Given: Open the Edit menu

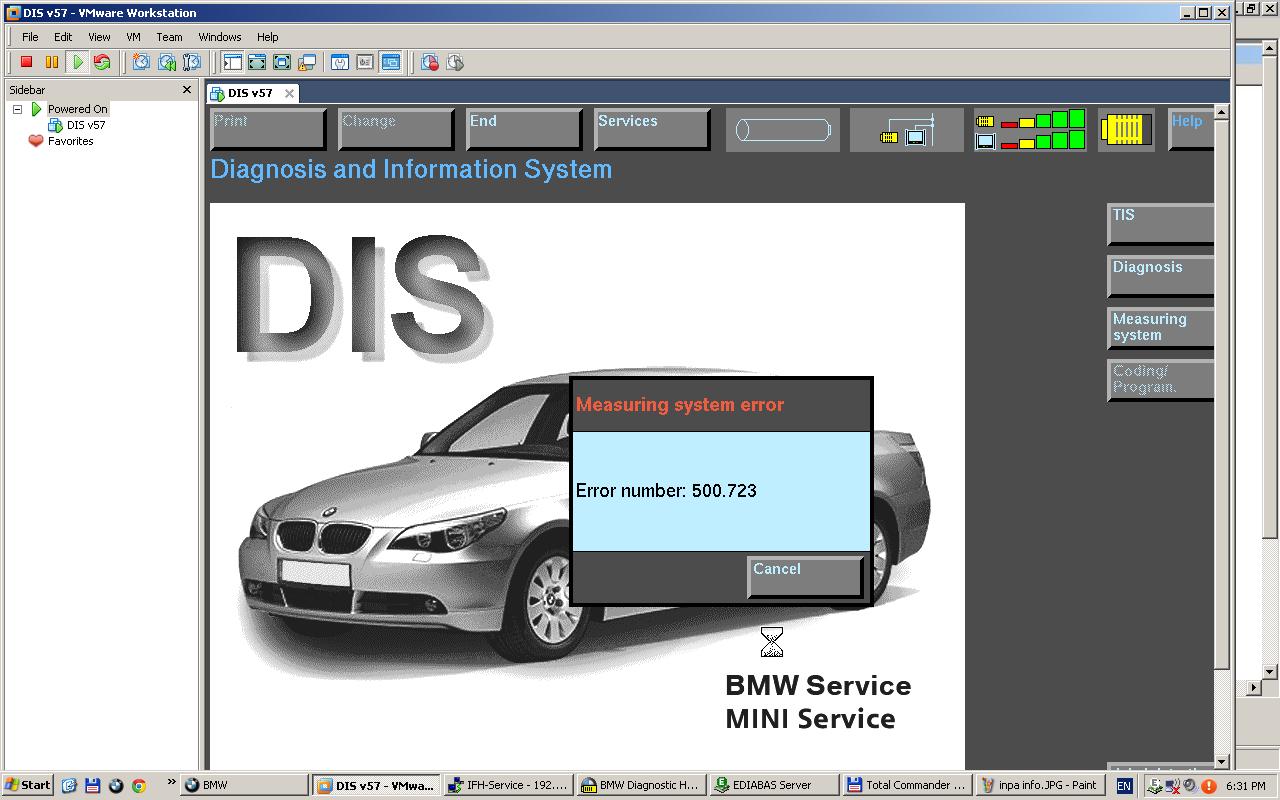Looking at the screenshot, I should (x=63, y=37).
